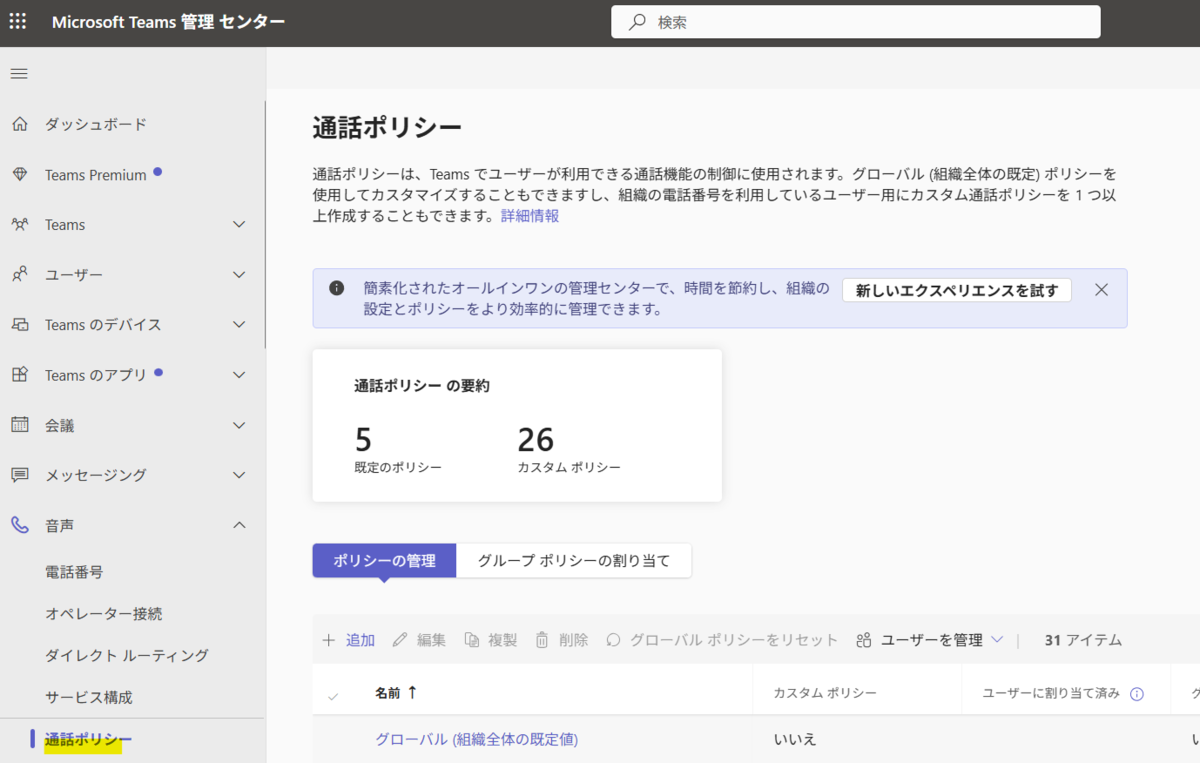Click the 複製 copy icon
The image size is (1200, 763).
click(x=472, y=640)
